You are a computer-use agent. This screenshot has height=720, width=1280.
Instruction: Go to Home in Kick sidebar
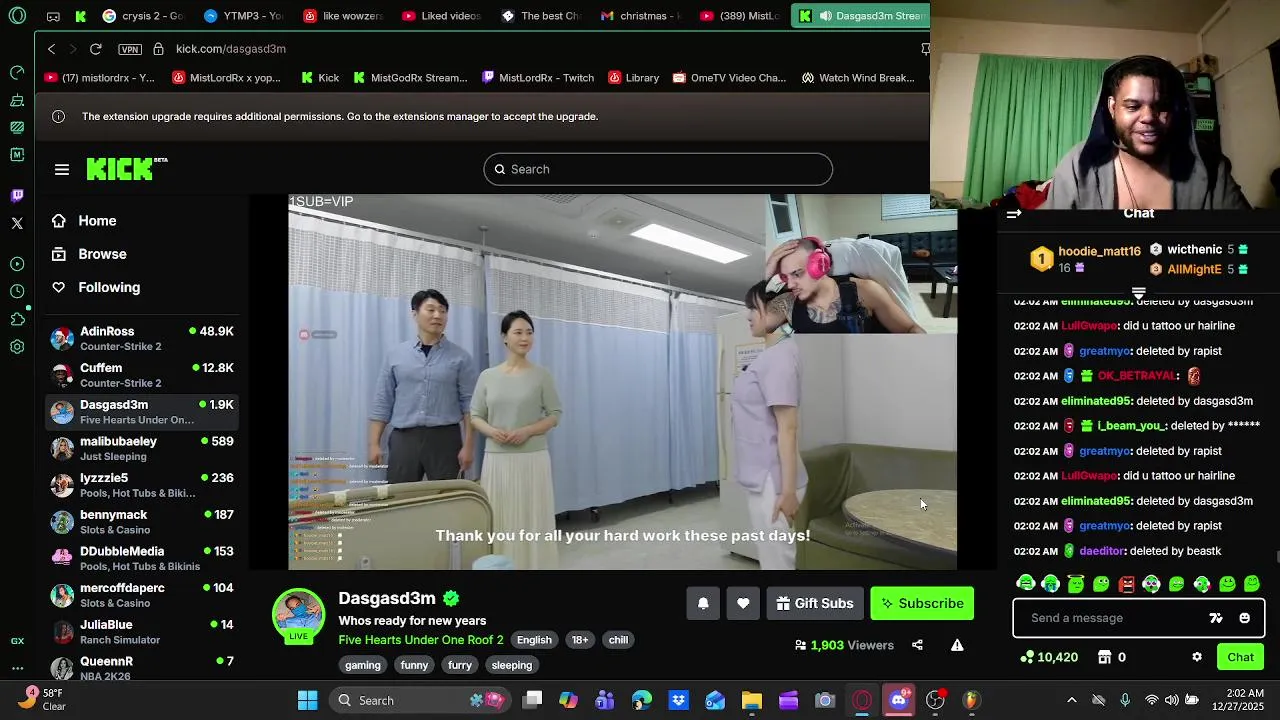97,221
